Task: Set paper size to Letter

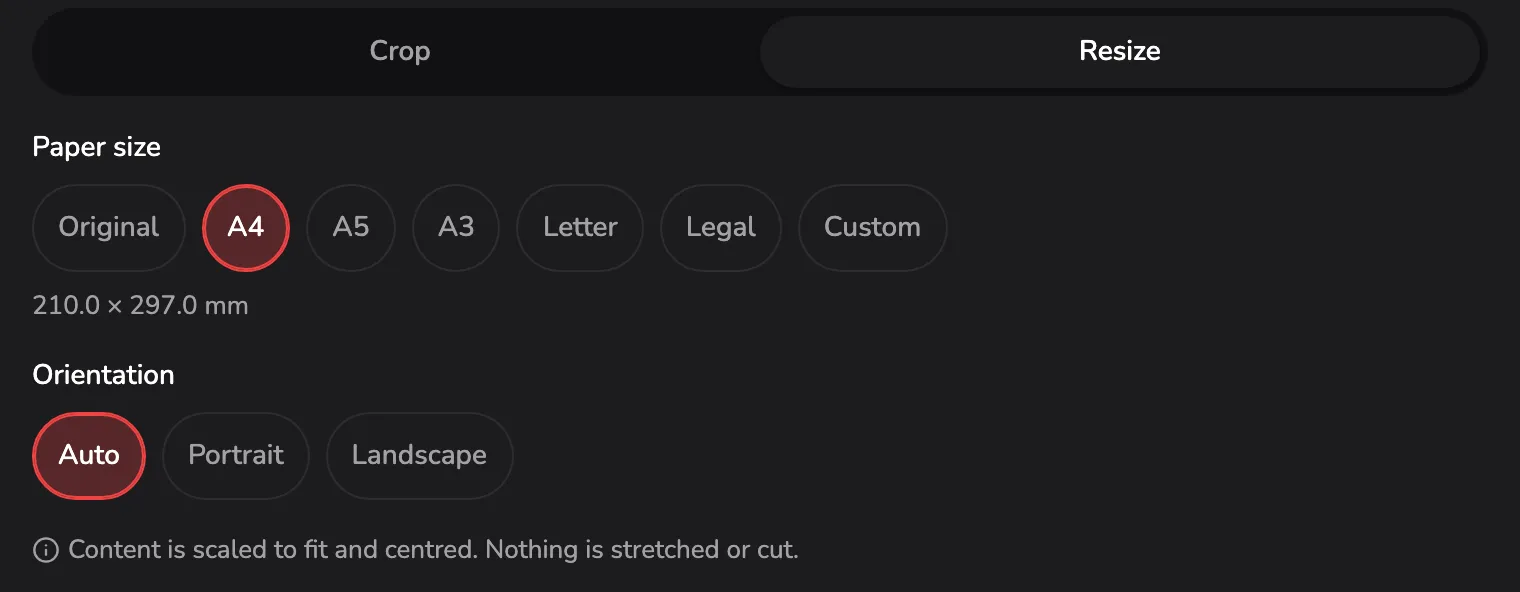Action: coord(580,227)
